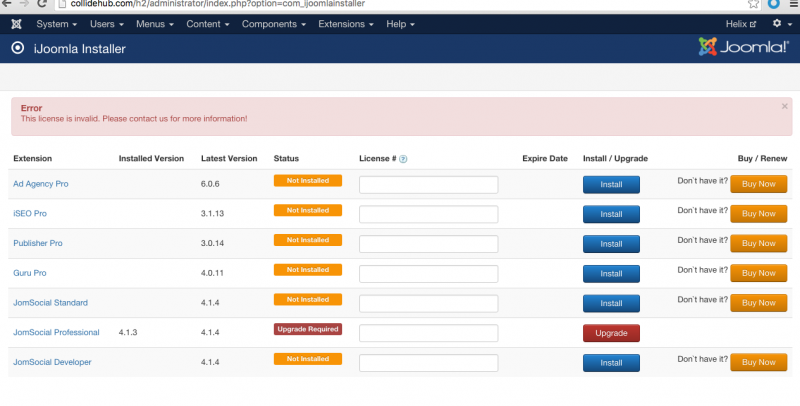Click the iJoomla Installer title icon

(x=18, y=48)
